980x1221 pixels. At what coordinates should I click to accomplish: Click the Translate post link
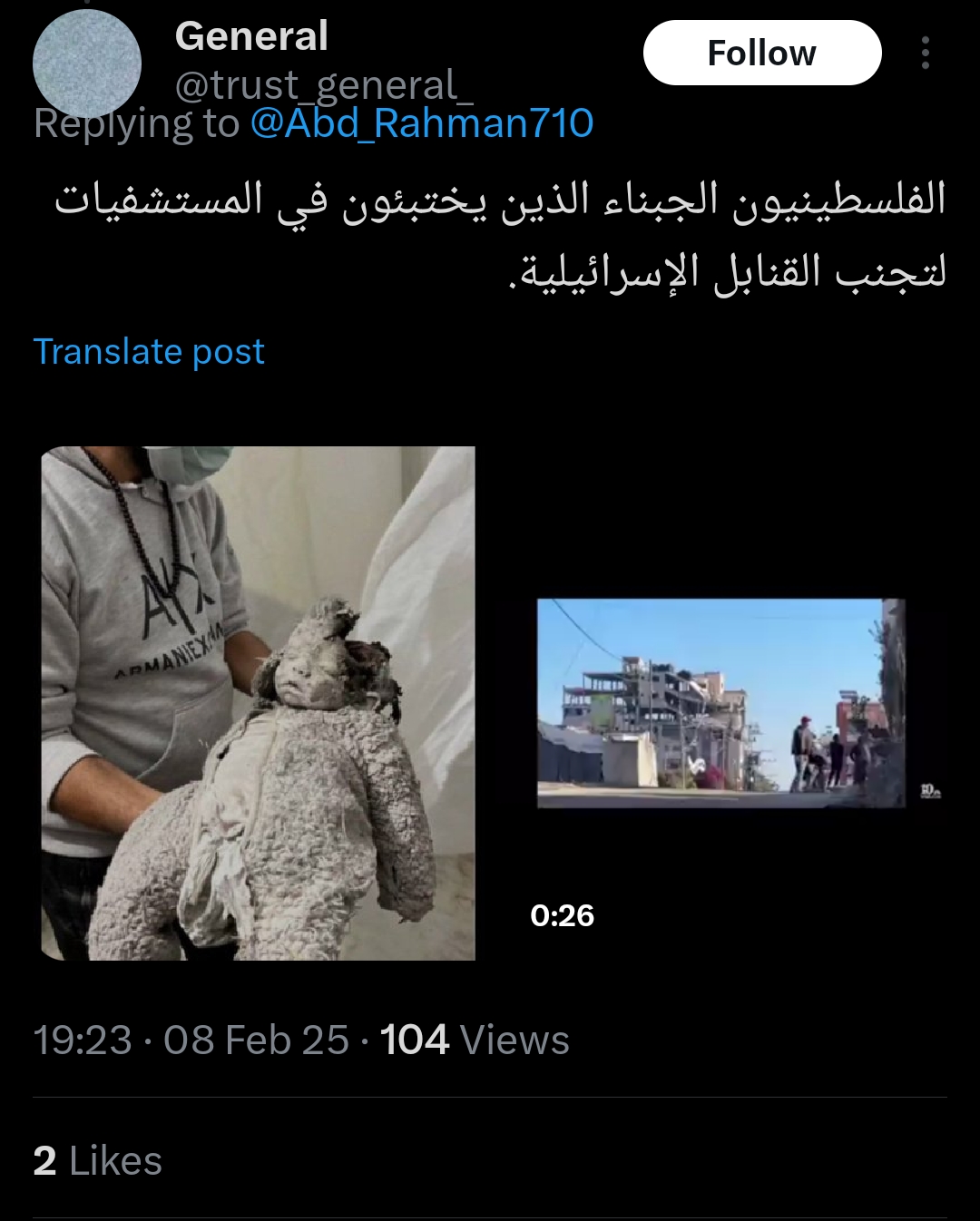coord(149,351)
